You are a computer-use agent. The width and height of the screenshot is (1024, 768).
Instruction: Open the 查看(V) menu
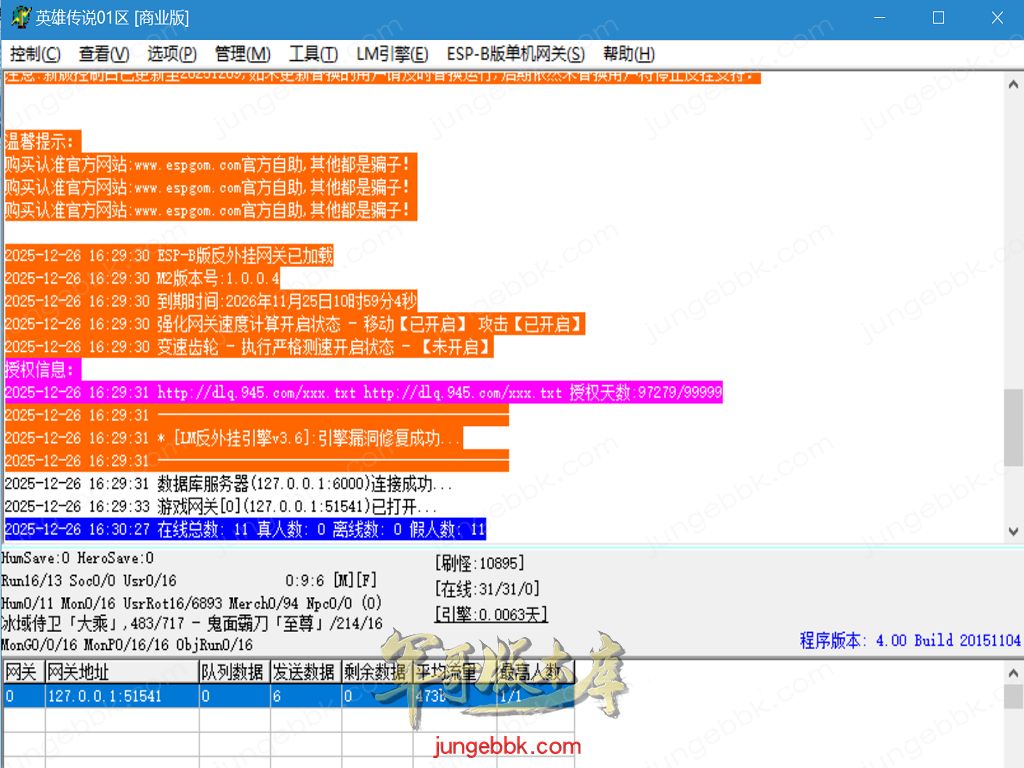coord(104,54)
